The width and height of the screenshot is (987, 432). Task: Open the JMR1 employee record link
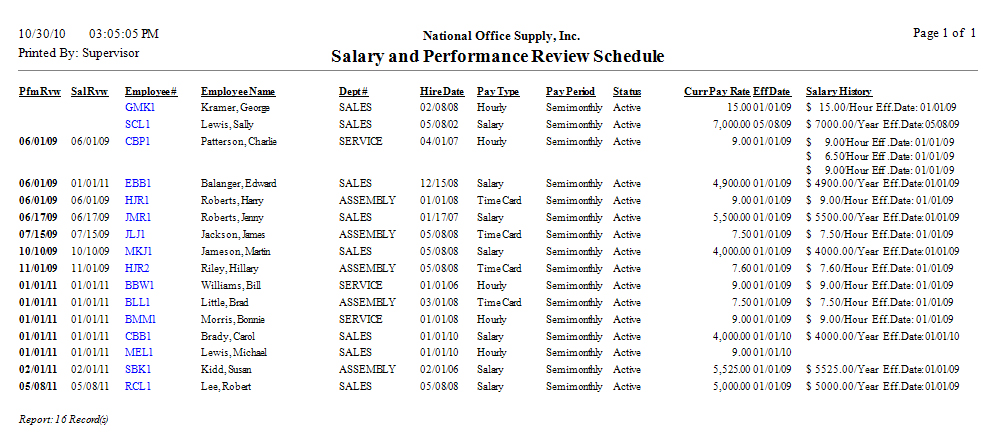click(138, 217)
